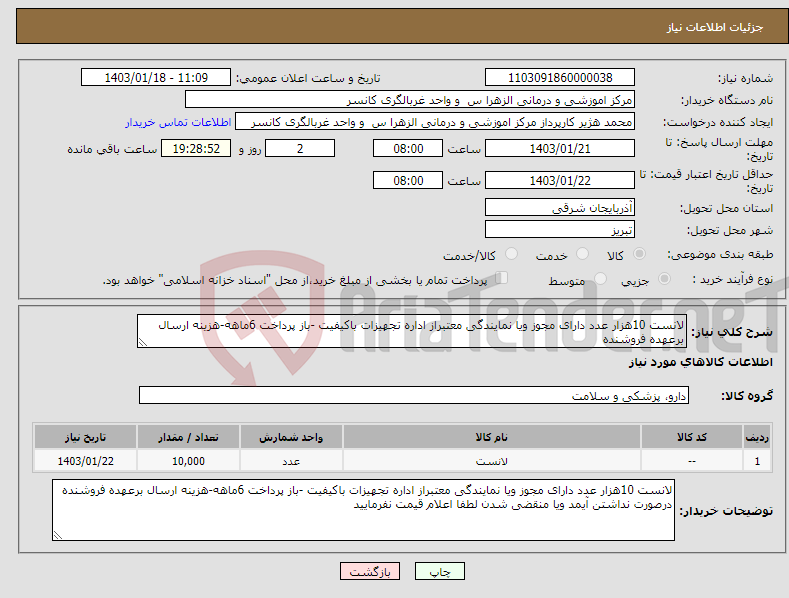
Task: Click the need date cell 1403/01/22
Action: pyautogui.click(x=86, y=461)
